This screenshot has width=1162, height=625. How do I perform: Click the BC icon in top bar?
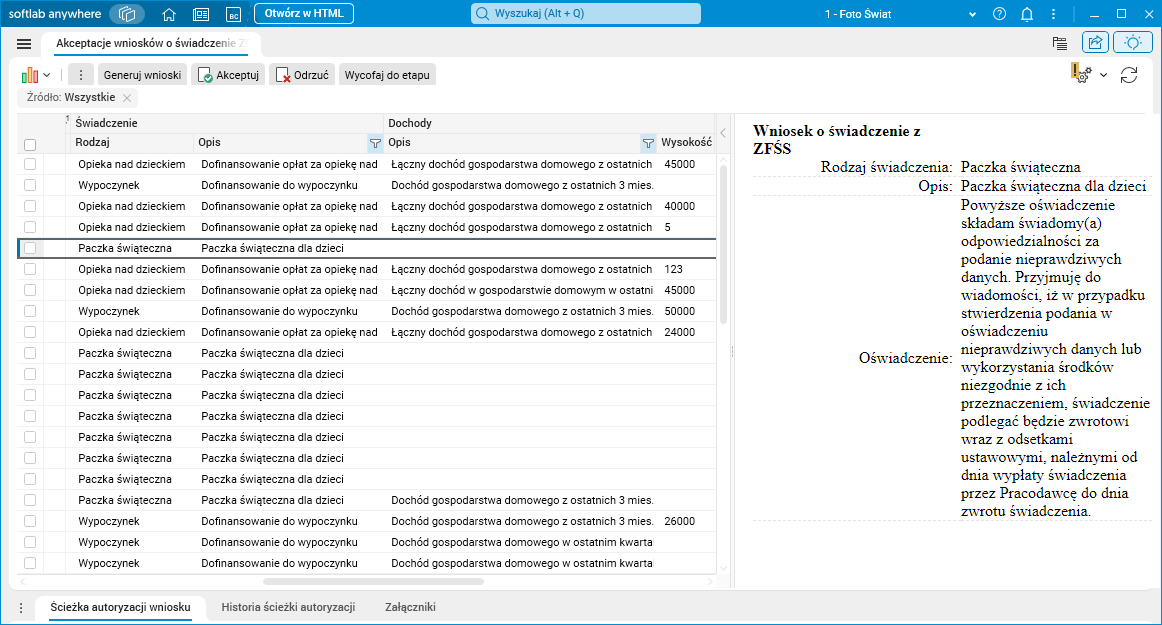pyautogui.click(x=233, y=14)
